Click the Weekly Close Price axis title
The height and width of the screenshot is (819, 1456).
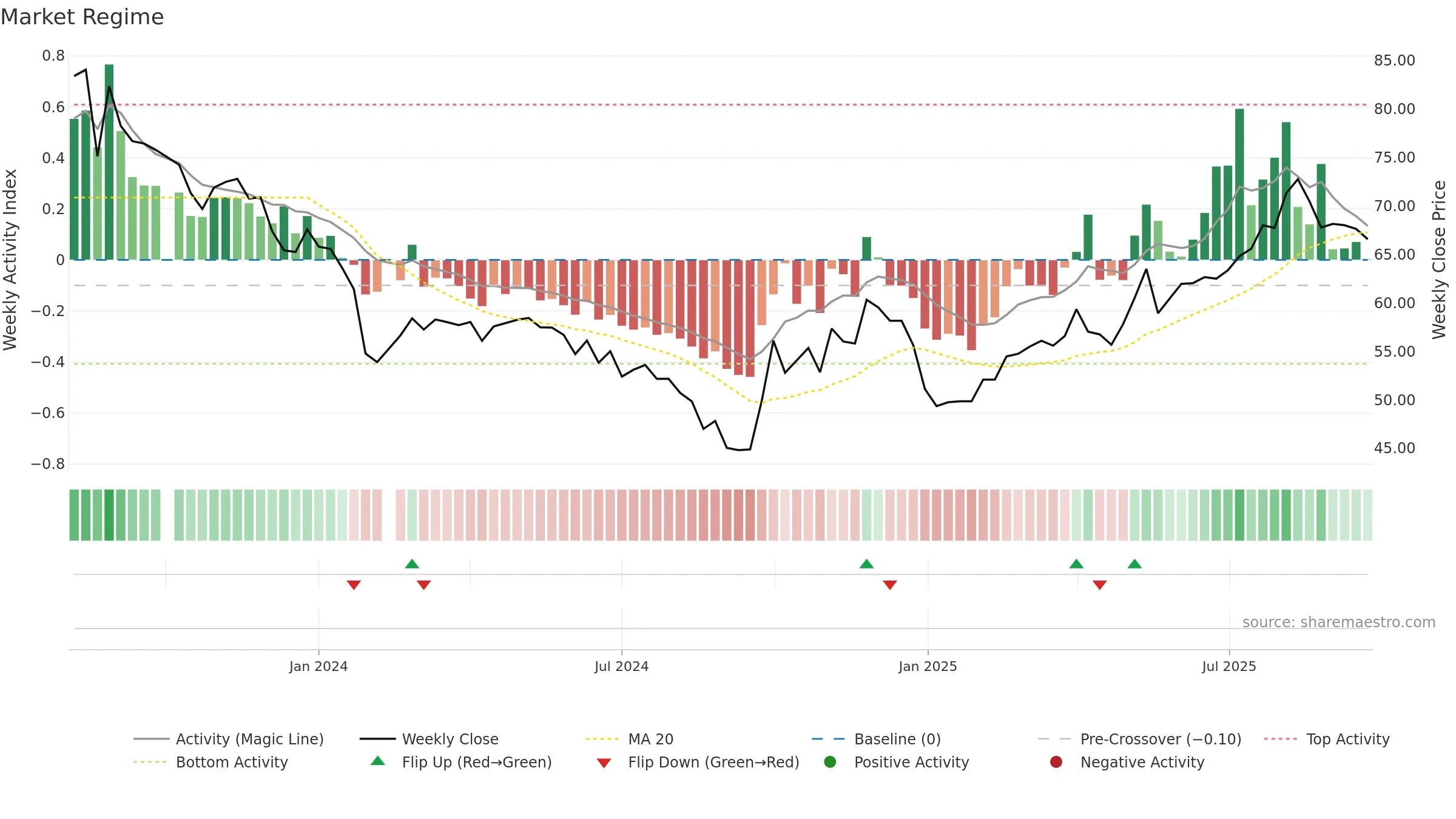coord(1439,260)
